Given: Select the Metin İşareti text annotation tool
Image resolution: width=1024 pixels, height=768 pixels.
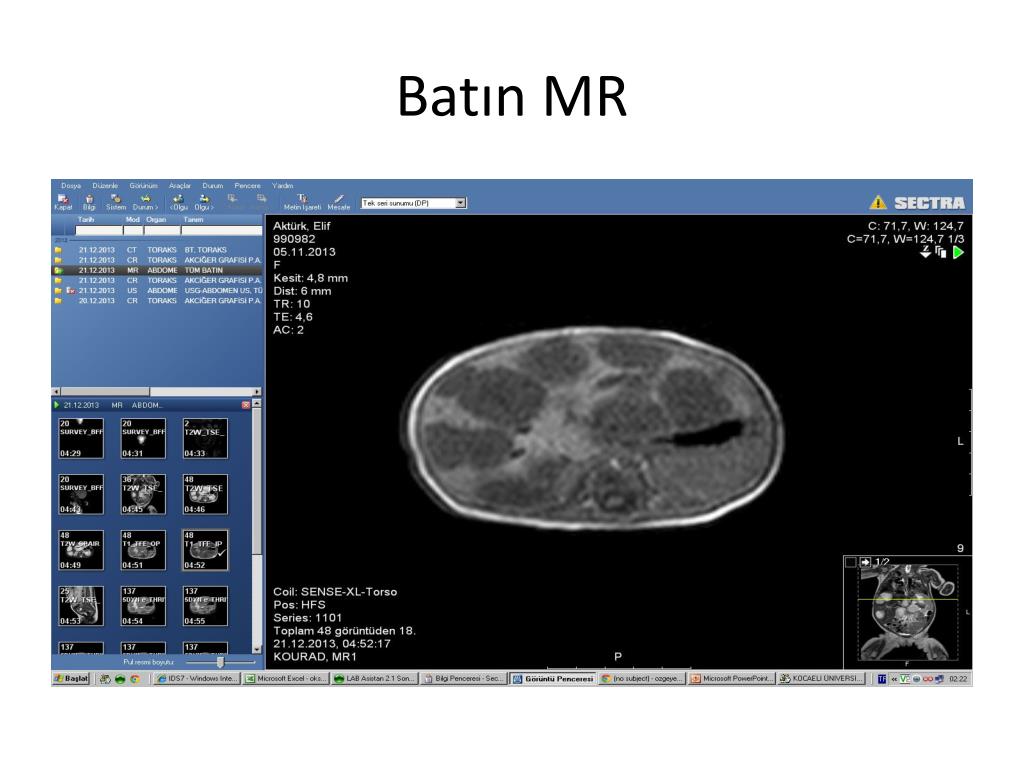Looking at the screenshot, I should (302, 202).
